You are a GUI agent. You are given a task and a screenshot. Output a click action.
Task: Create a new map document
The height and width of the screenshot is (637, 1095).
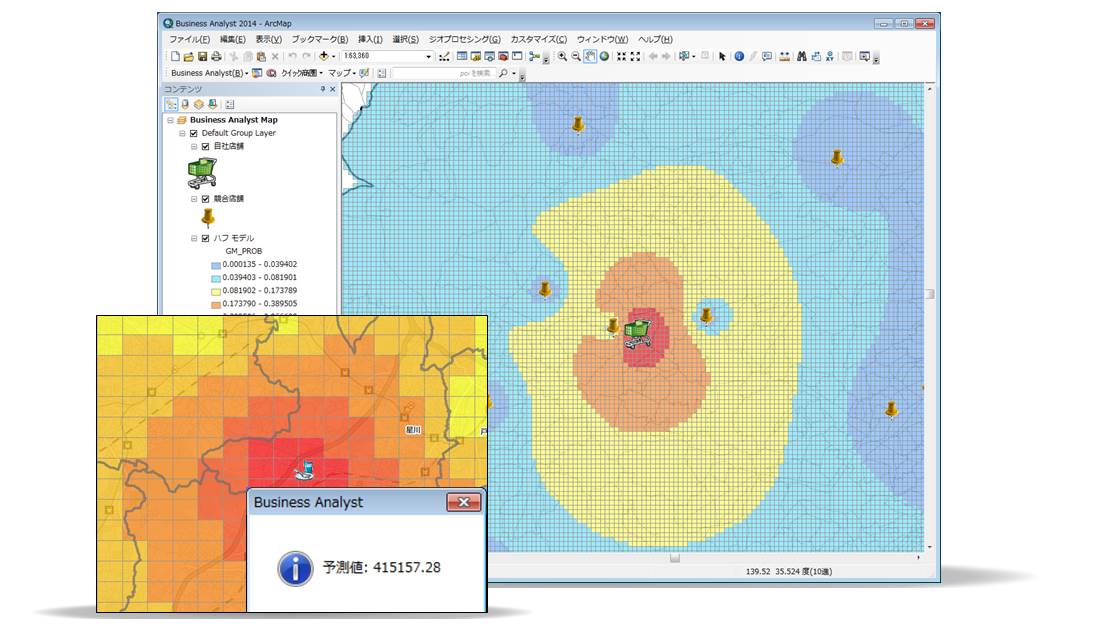175,57
